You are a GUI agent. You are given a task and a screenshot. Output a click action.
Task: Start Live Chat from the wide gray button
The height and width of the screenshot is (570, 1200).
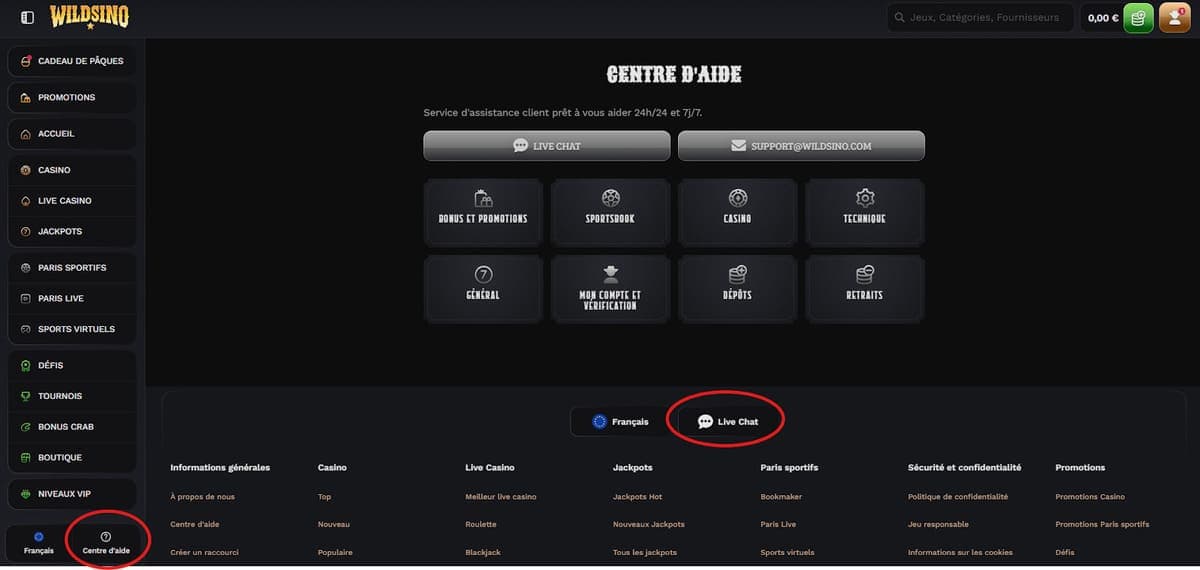point(547,146)
